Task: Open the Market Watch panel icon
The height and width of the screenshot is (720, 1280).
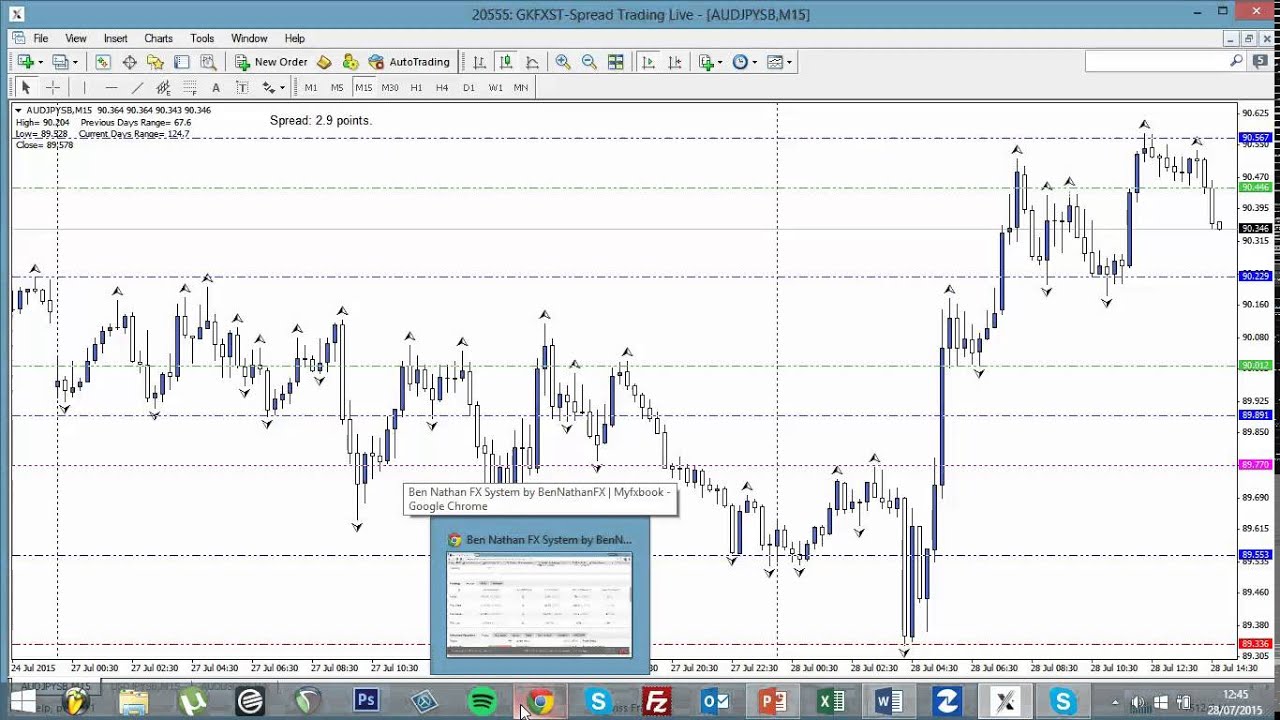Action: tap(103, 62)
